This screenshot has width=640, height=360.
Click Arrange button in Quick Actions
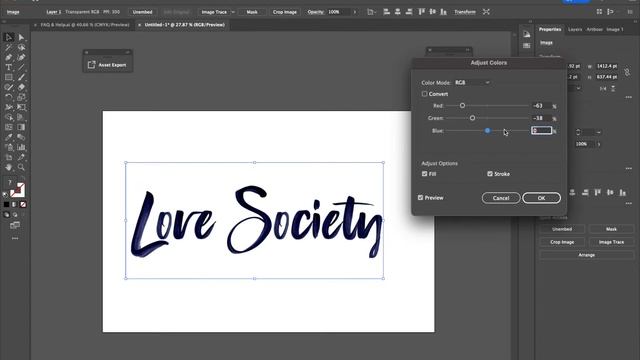pyautogui.click(x=587, y=255)
